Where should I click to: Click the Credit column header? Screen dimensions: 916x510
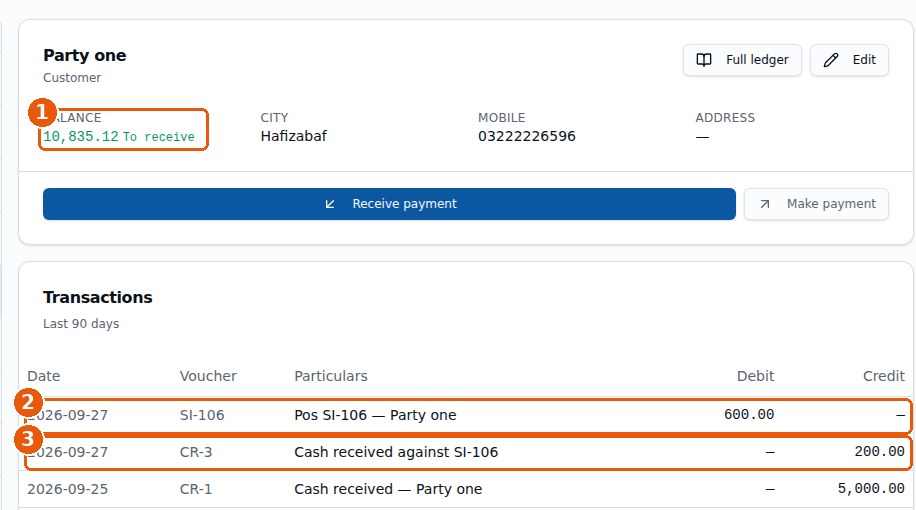[x=884, y=376]
